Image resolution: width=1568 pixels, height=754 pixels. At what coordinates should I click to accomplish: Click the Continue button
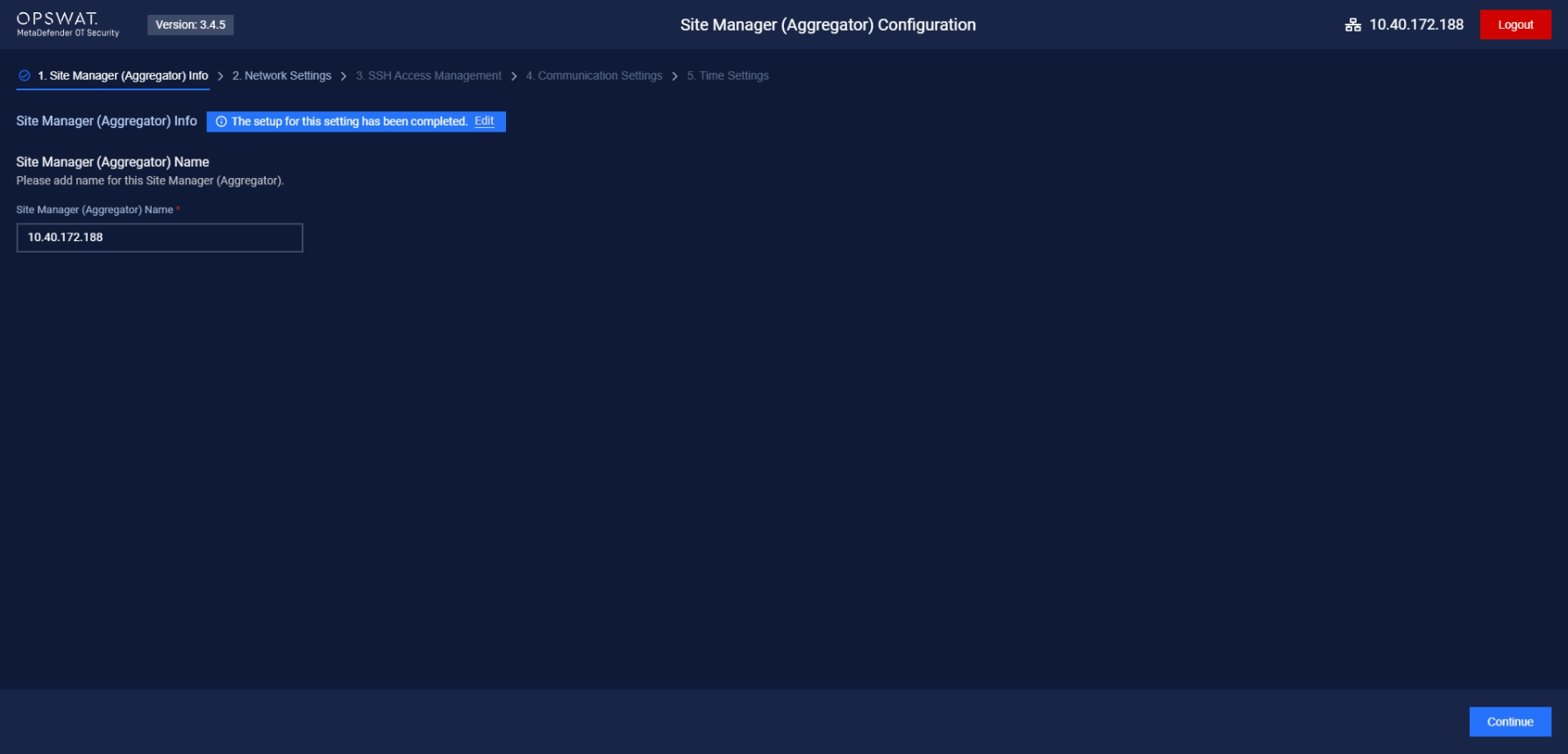point(1510,722)
